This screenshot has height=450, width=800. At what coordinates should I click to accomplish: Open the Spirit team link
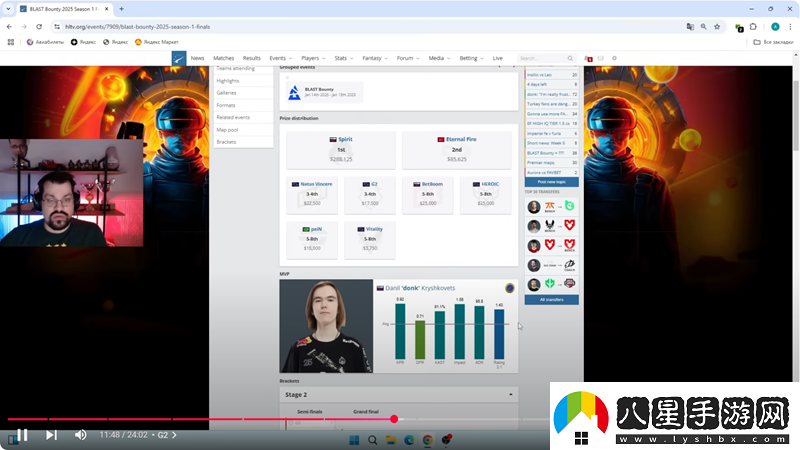click(343, 139)
